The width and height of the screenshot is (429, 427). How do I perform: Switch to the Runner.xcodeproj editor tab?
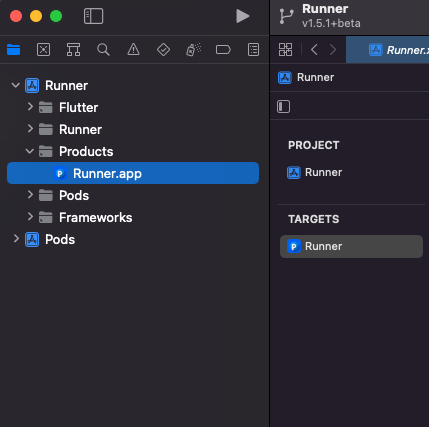click(x=388, y=50)
